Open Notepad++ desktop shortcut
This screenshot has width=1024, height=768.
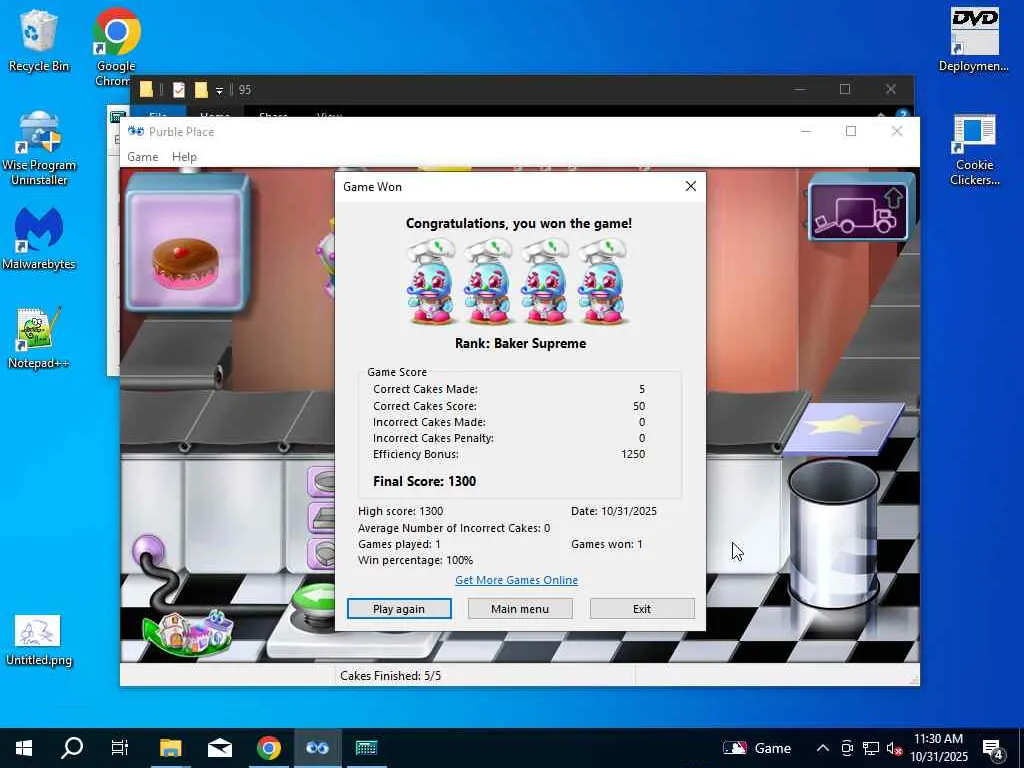(39, 338)
